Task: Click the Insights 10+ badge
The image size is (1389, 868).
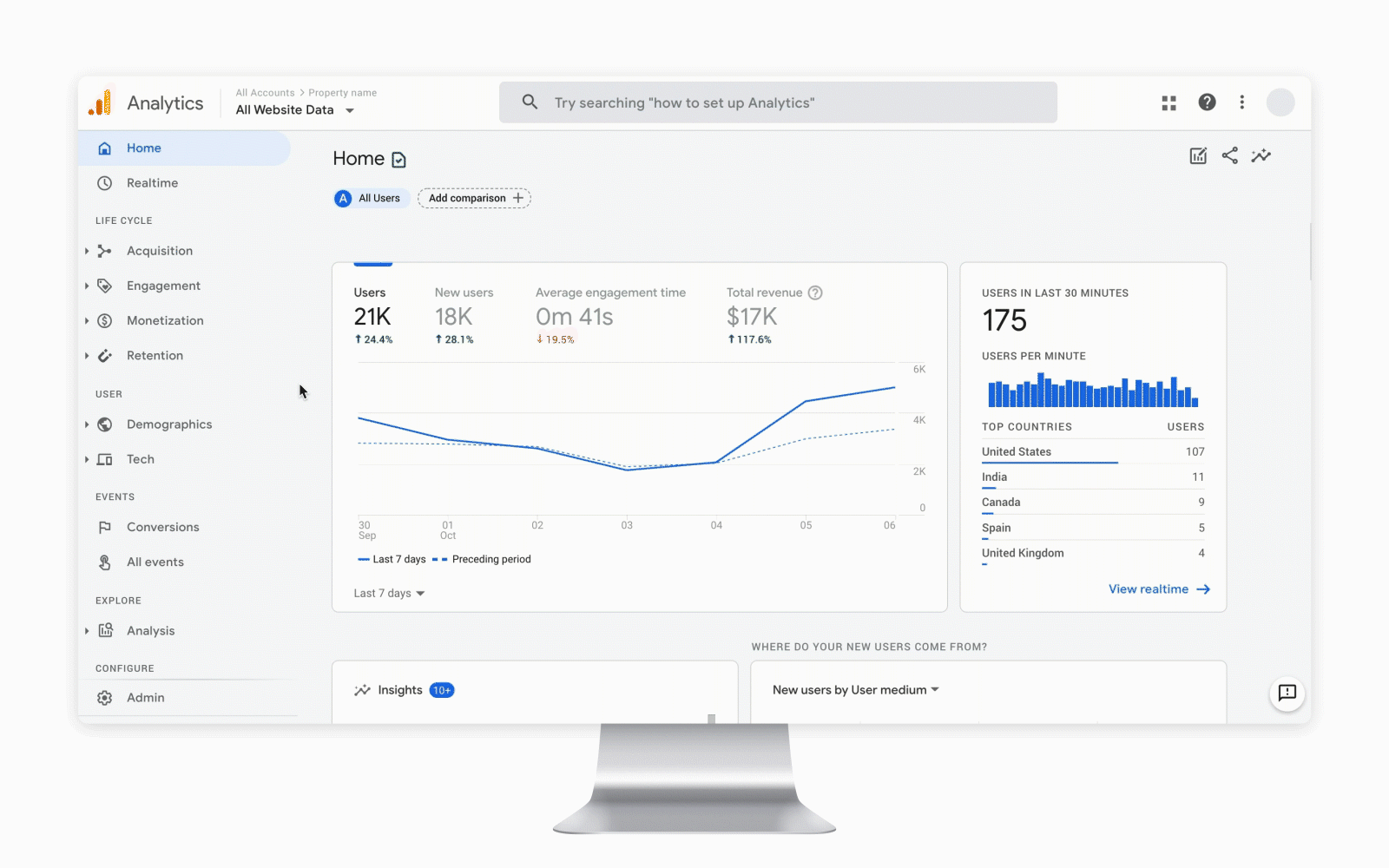Action: pos(442,690)
